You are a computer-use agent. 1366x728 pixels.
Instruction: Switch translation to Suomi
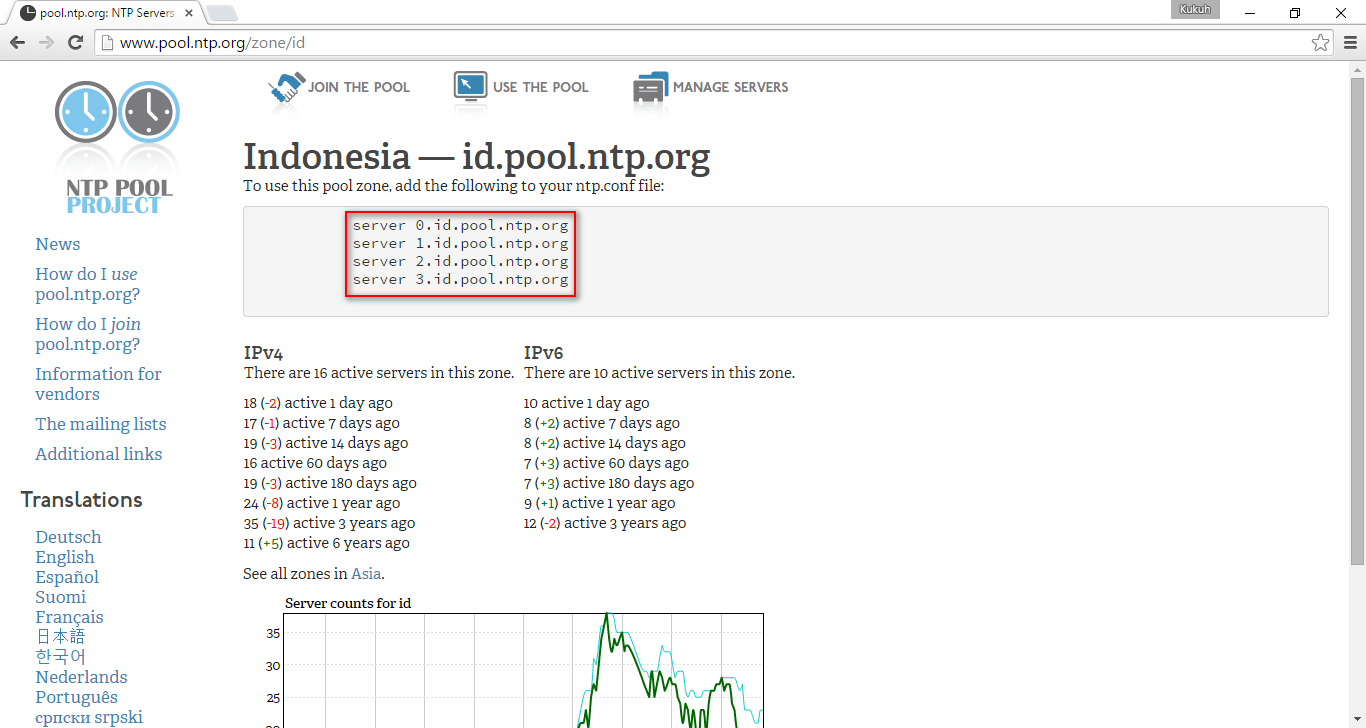(60, 597)
